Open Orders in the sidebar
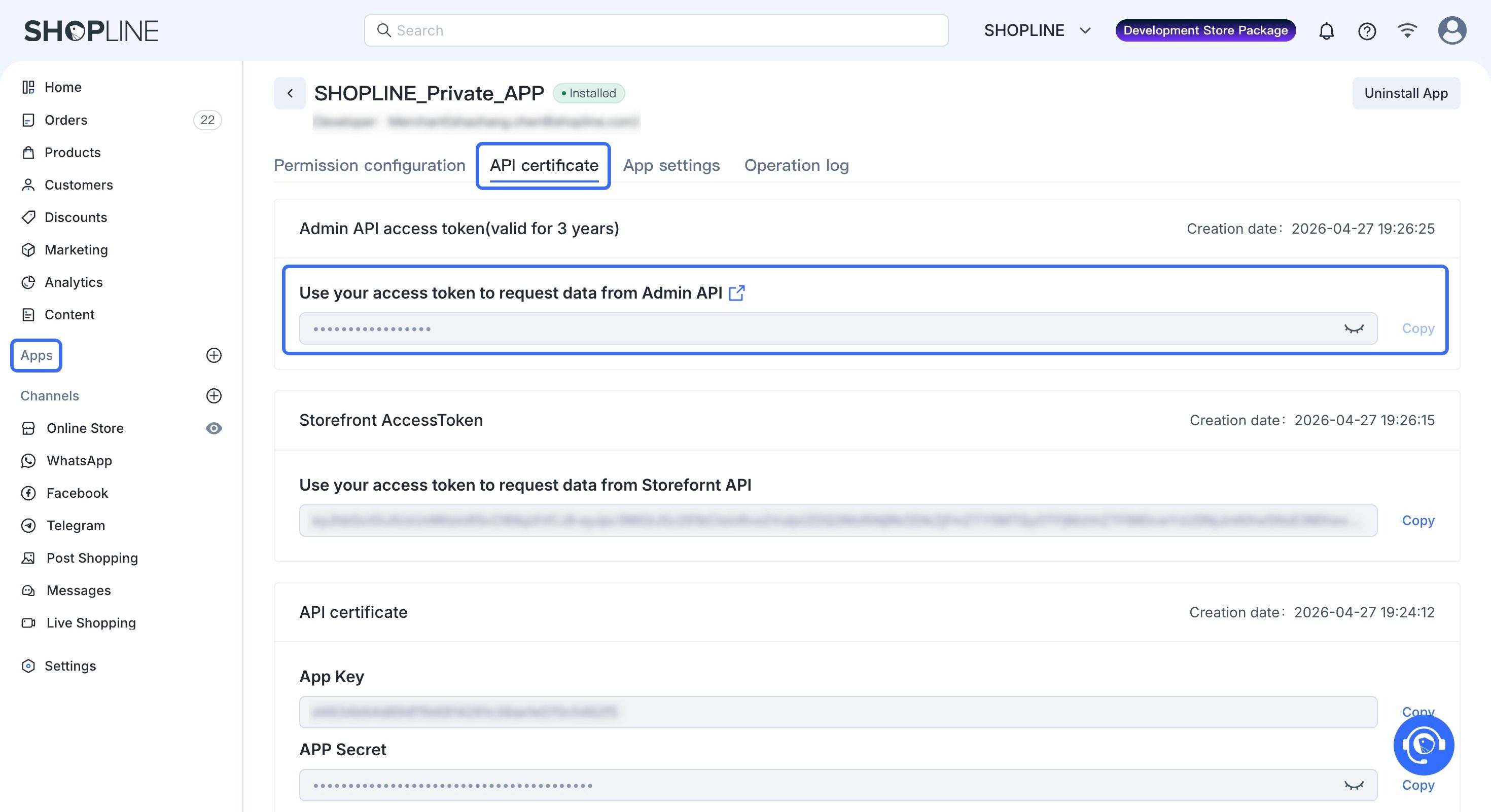 pyautogui.click(x=66, y=120)
